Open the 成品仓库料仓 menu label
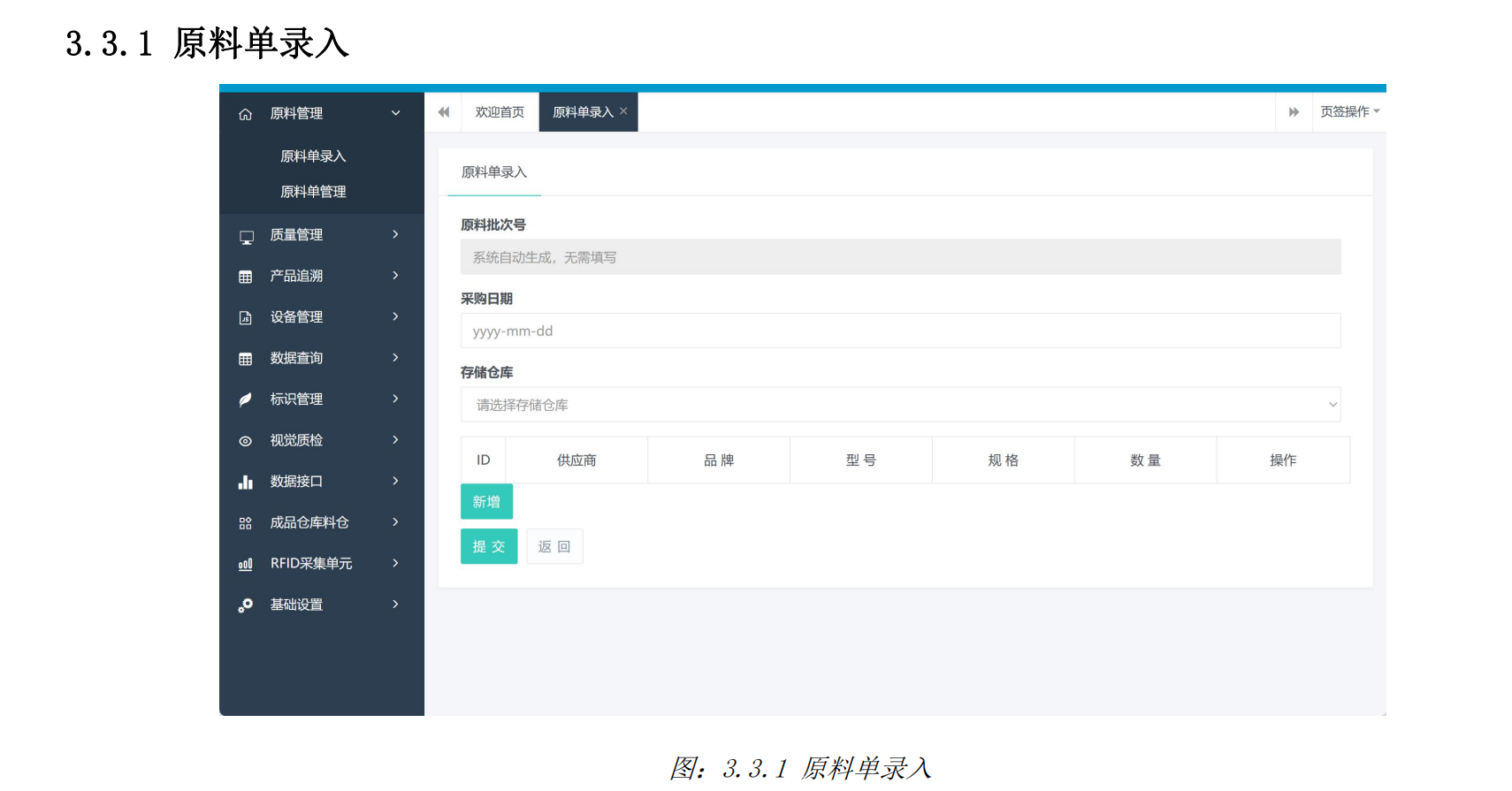The image size is (1512, 791). (309, 522)
